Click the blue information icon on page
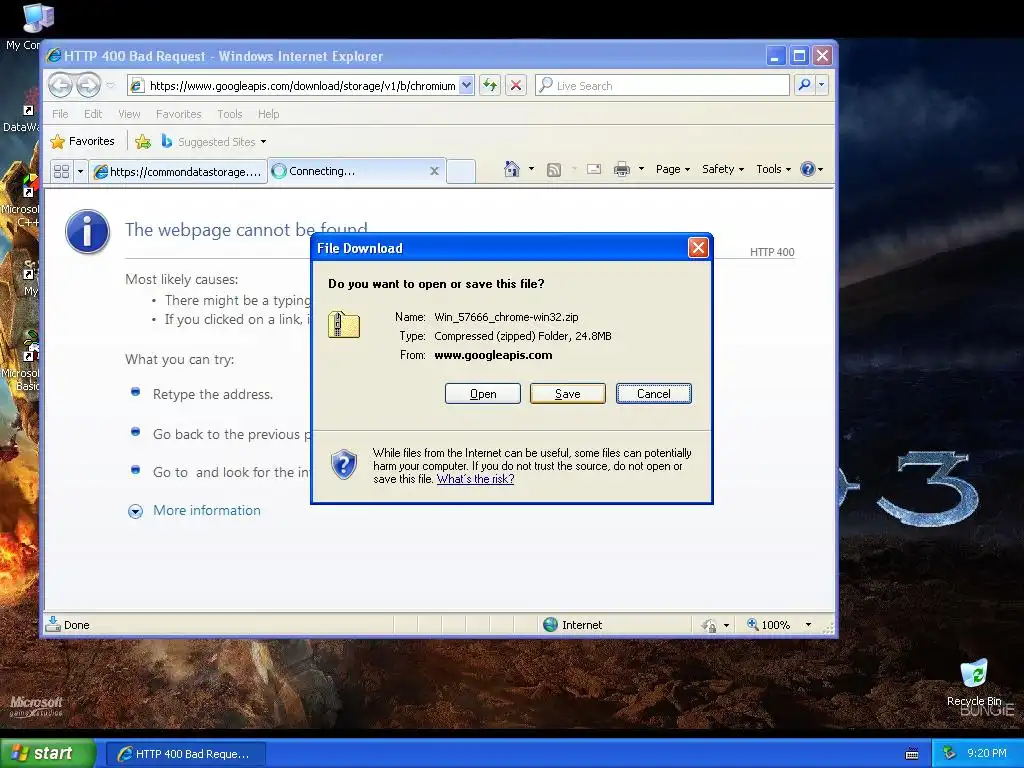 point(88,231)
